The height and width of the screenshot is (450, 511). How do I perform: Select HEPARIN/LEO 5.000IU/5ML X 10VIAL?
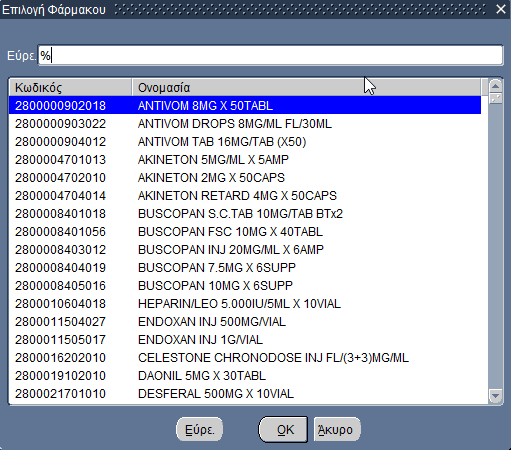point(245,304)
